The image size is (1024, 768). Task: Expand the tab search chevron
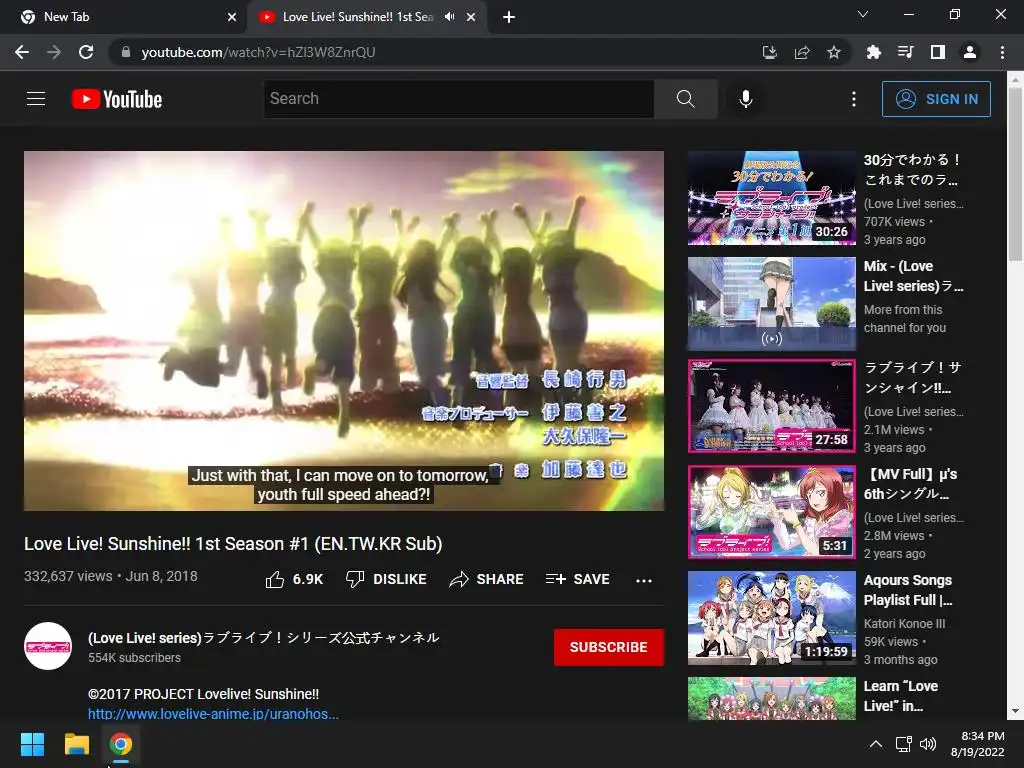tap(863, 14)
